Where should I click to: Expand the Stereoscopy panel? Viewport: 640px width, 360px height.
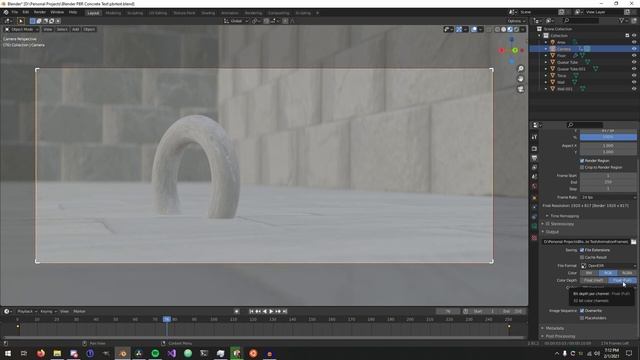point(562,224)
